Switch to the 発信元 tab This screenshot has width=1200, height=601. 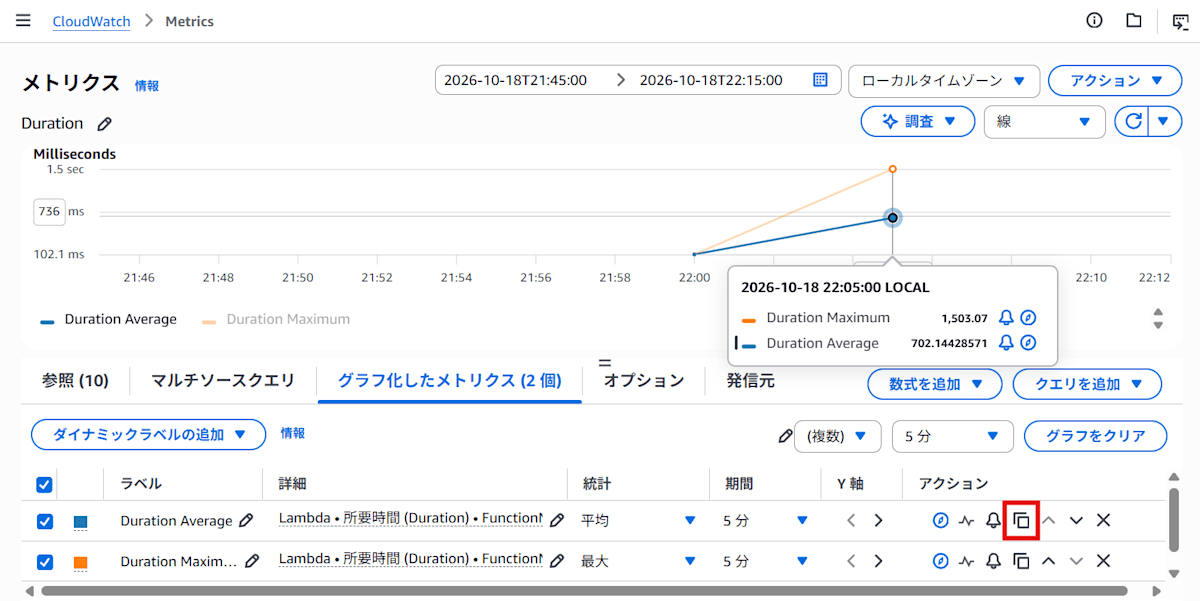click(x=751, y=380)
